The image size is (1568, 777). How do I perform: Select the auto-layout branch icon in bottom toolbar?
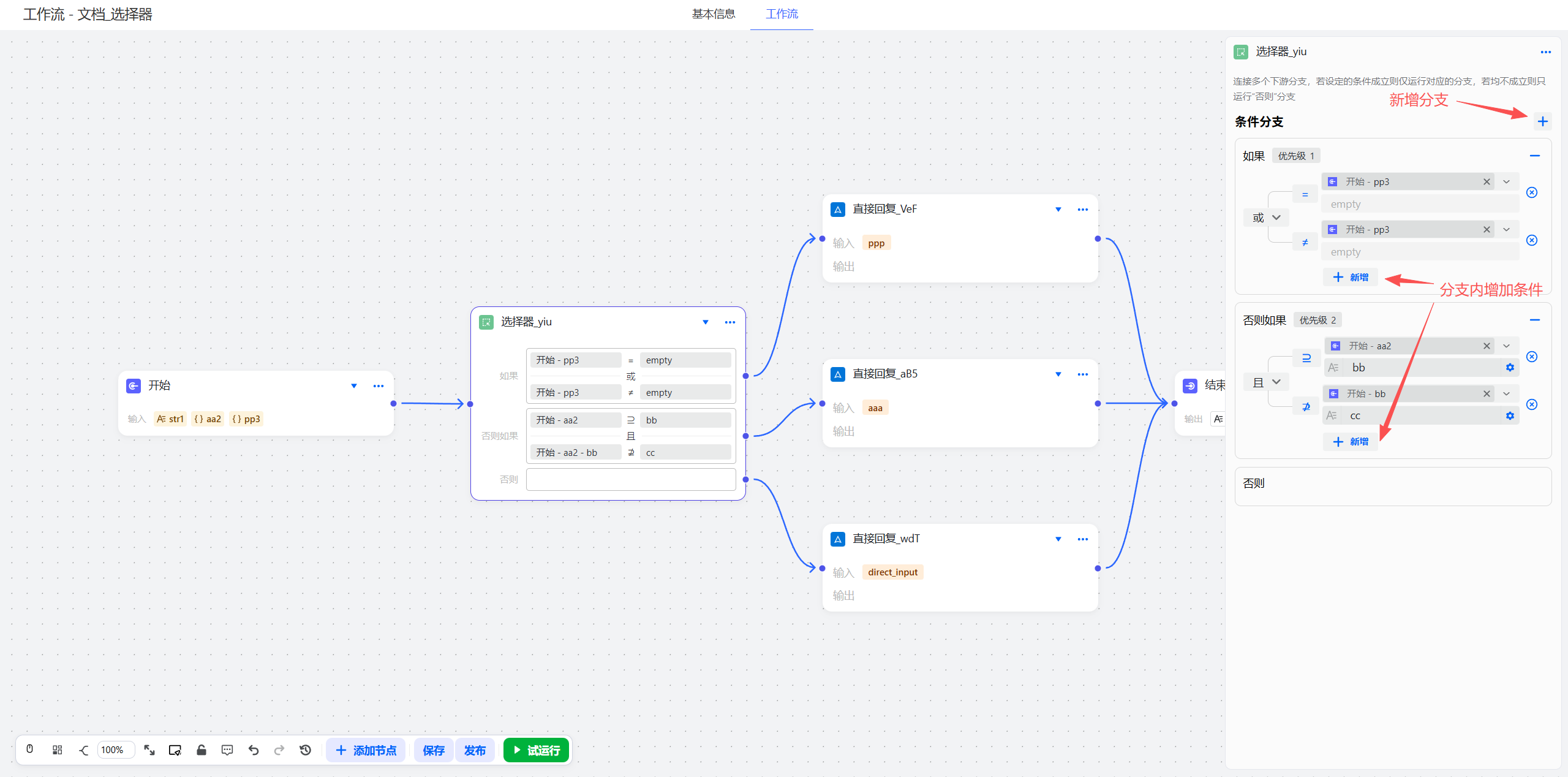tap(83, 749)
